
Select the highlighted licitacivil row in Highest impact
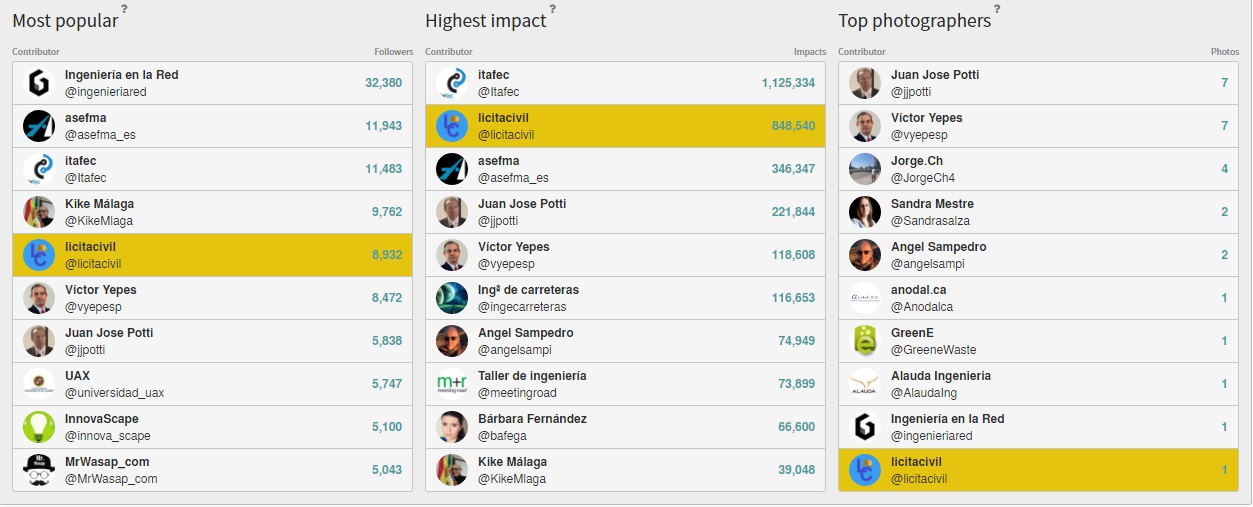pos(626,126)
